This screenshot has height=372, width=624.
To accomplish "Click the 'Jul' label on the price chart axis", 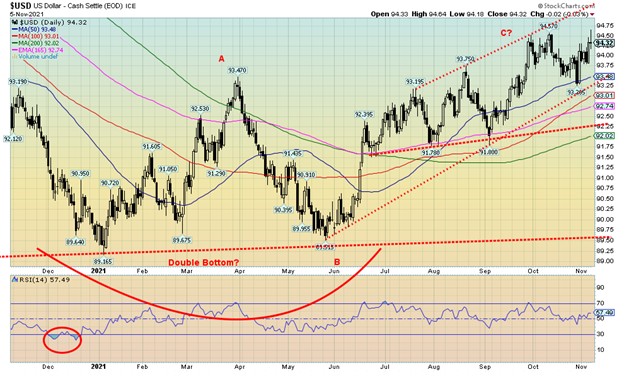I will 384,271.
